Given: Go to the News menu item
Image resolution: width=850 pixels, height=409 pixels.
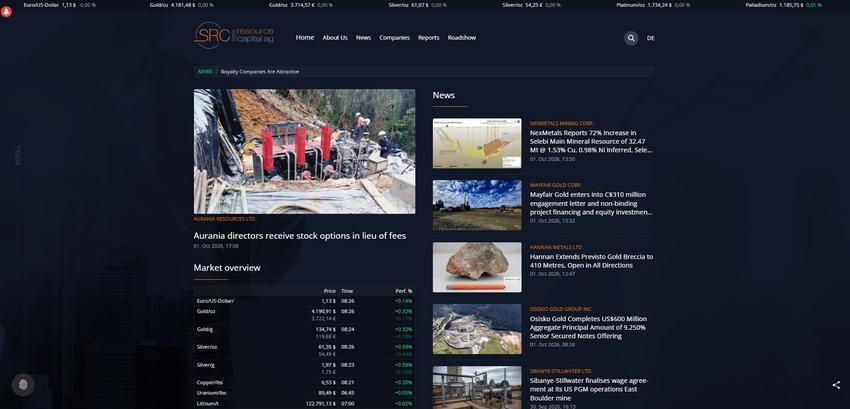Looking at the screenshot, I should pos(363,37).
